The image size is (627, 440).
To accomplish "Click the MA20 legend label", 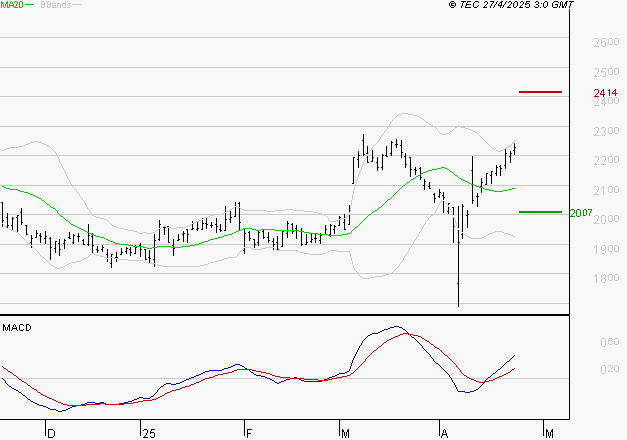I will pyautogui.click(x=12, y=5).
